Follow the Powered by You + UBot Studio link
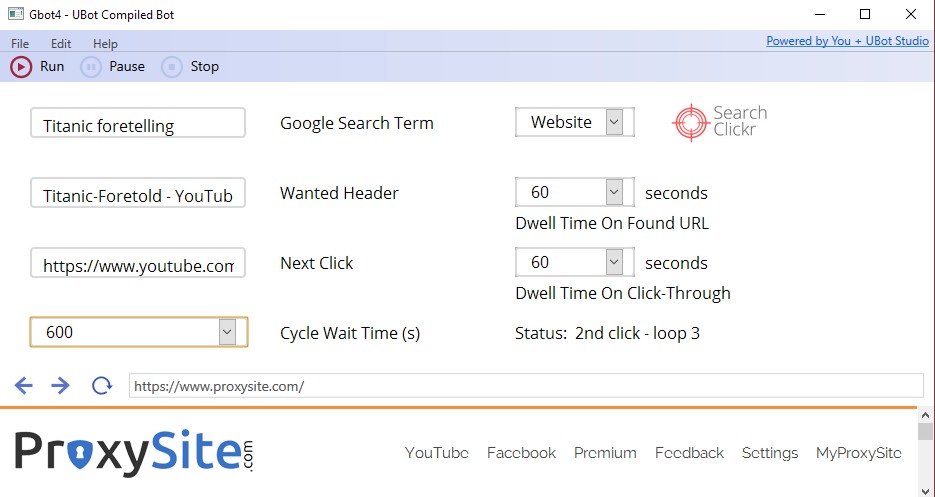The image size is (935, 497). 847,41
